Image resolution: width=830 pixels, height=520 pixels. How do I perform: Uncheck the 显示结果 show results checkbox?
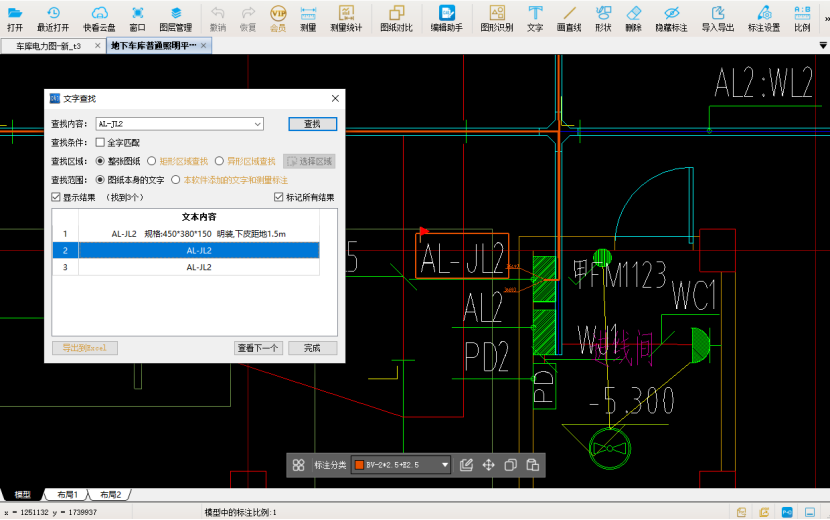click(57, 198)
